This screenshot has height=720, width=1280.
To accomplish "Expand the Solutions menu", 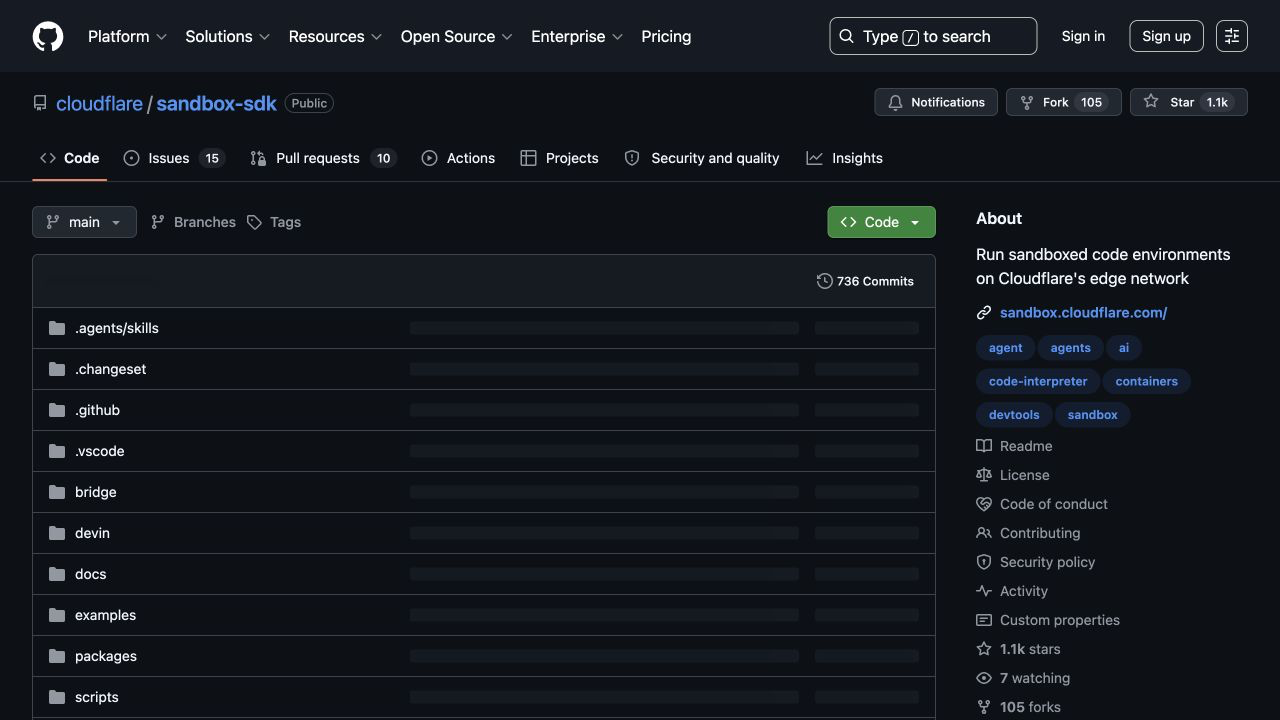I will tap(228, 36).
